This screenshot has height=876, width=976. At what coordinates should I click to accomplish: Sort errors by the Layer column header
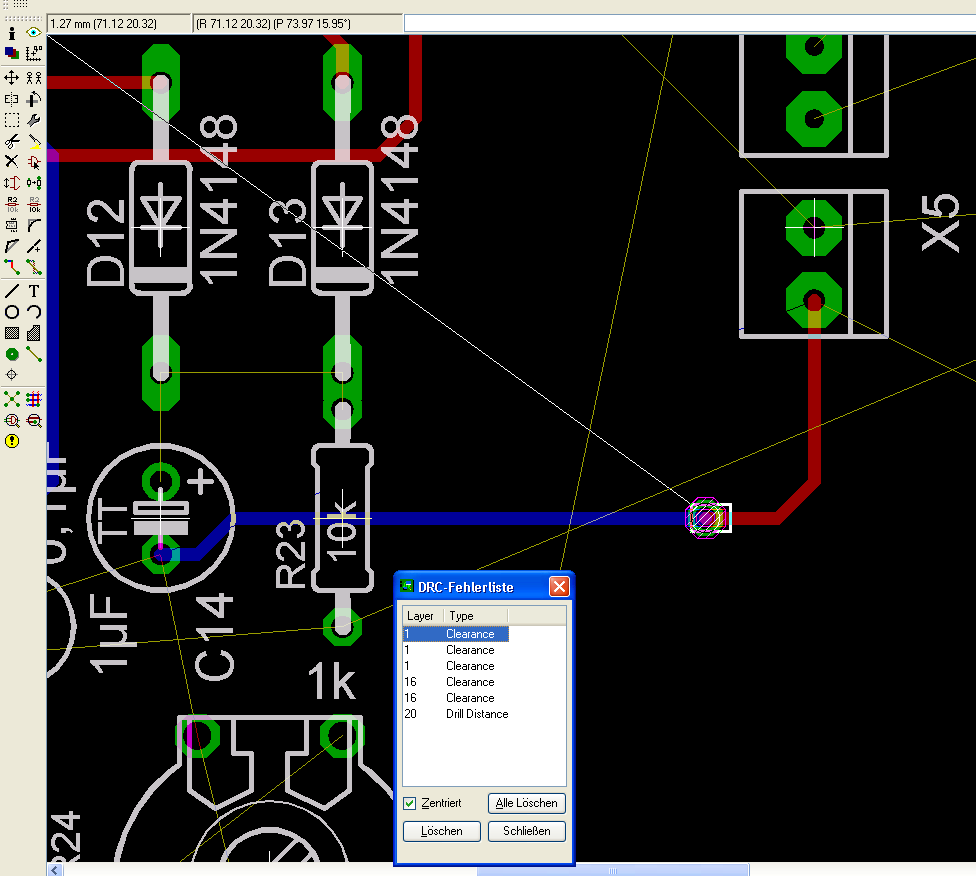tap(422, 616)
